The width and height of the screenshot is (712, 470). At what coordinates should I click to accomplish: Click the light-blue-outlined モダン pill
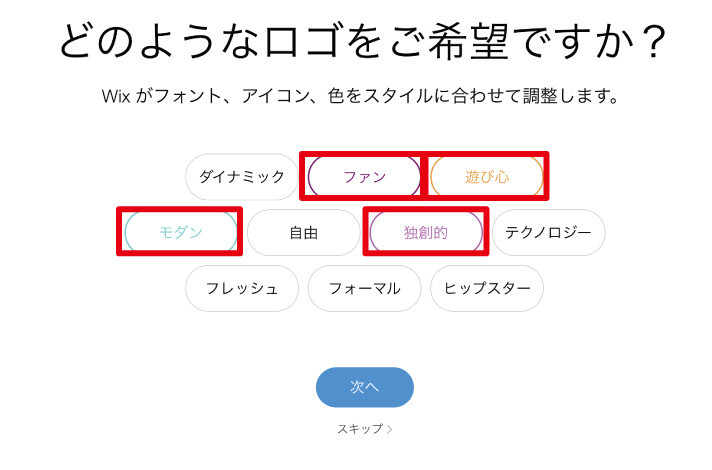[x=180, y=233]
